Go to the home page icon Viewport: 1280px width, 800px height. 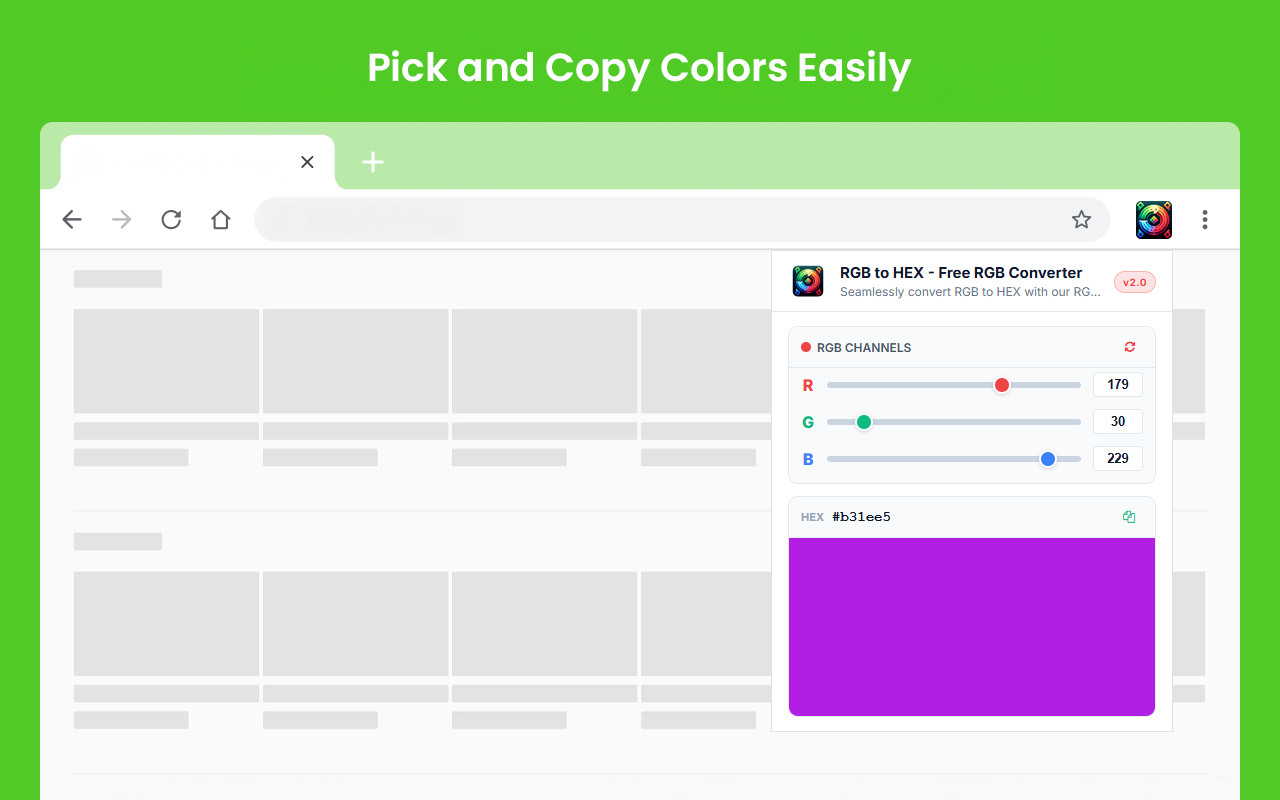221,220
